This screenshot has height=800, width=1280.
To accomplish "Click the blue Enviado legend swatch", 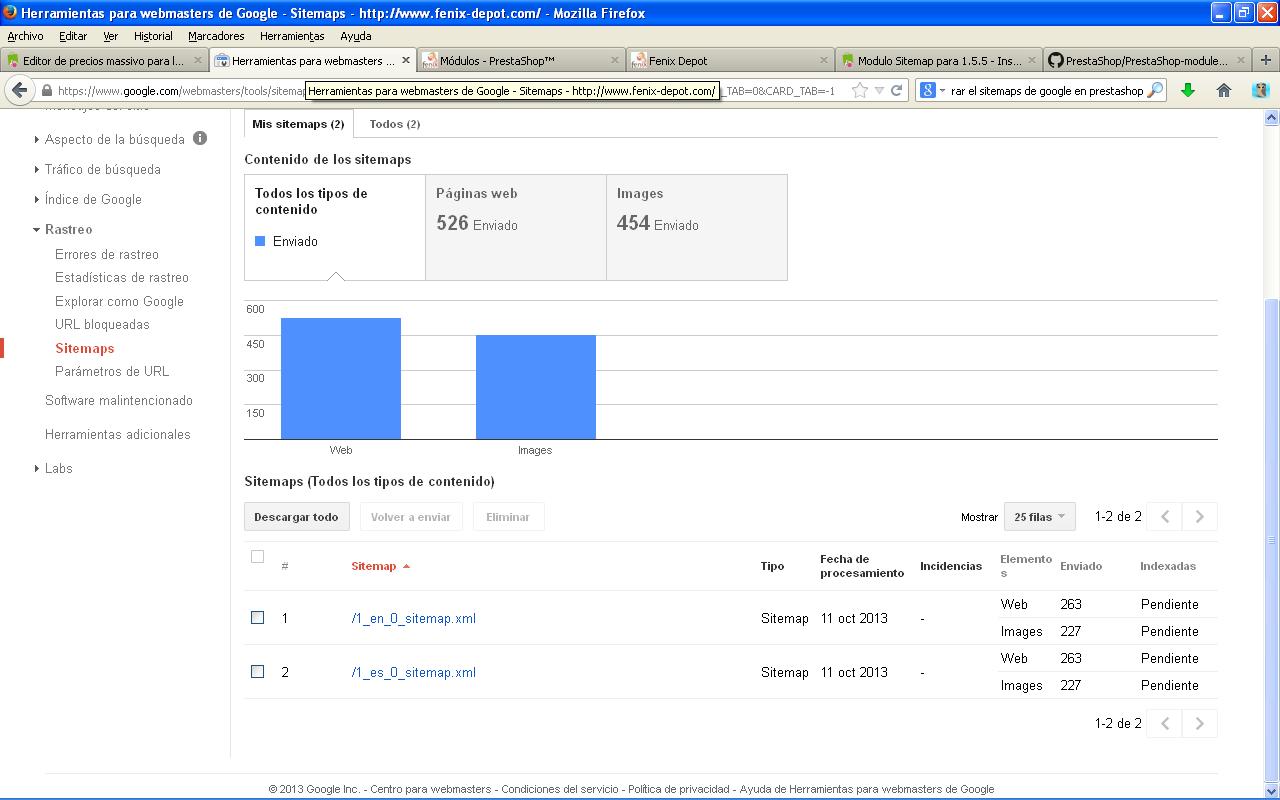I will point(260,241).
